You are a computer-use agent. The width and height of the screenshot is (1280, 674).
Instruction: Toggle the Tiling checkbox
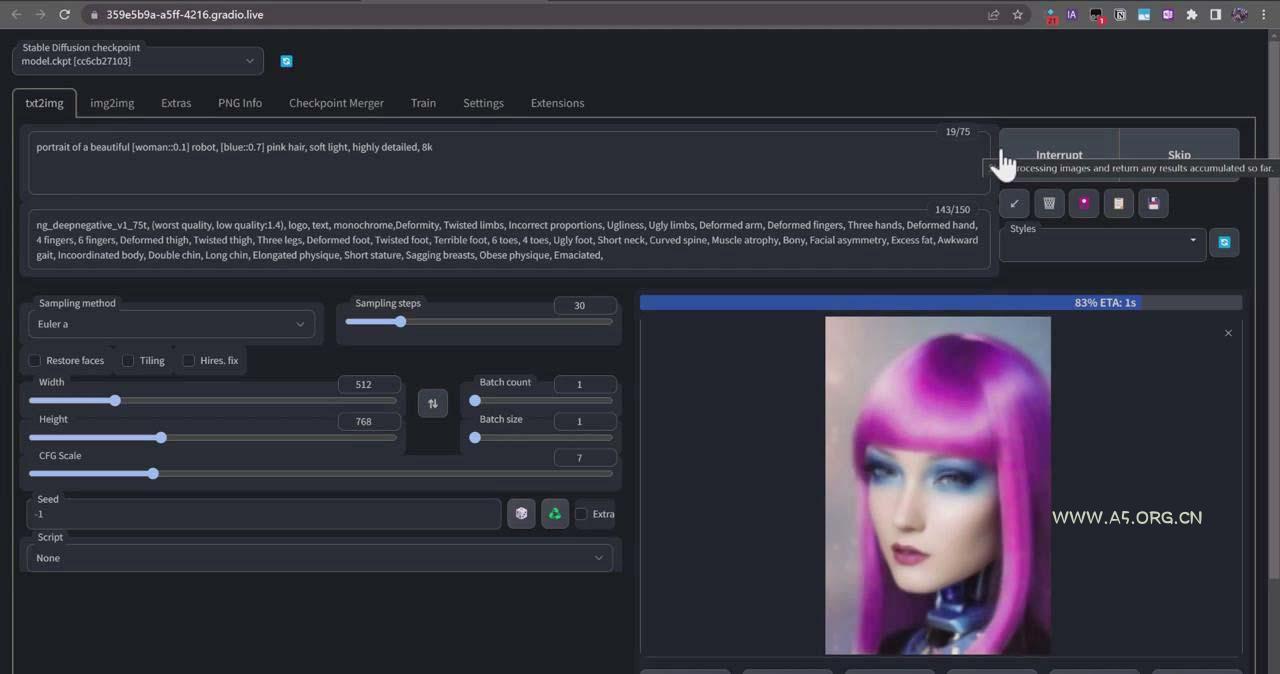click(x=128, y=360)
